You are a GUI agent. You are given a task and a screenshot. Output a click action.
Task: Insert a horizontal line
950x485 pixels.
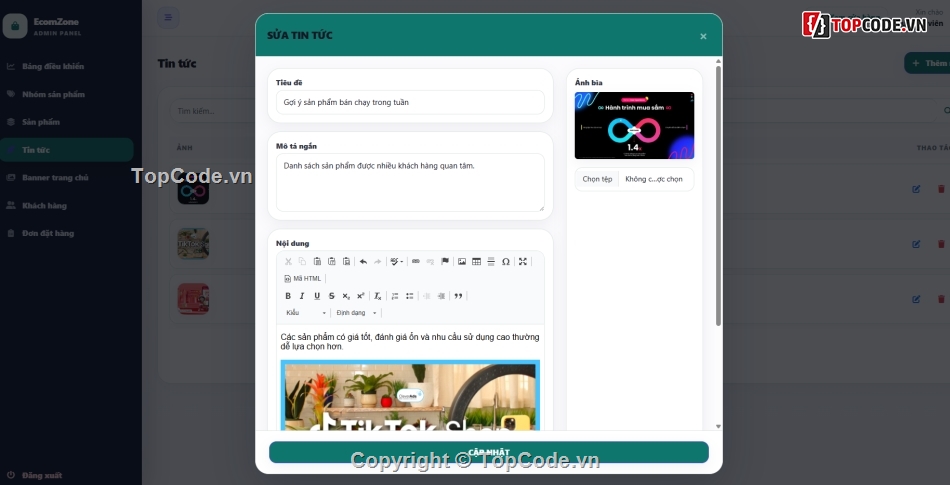(491, 262)
